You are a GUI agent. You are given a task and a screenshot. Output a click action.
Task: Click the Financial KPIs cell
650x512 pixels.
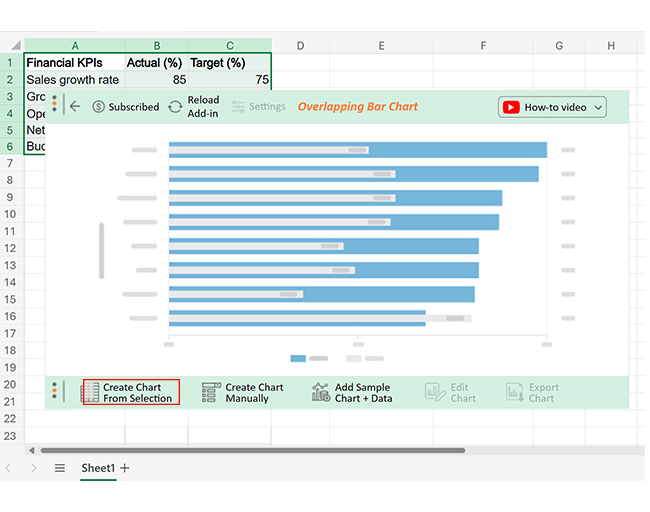point(75,63)
